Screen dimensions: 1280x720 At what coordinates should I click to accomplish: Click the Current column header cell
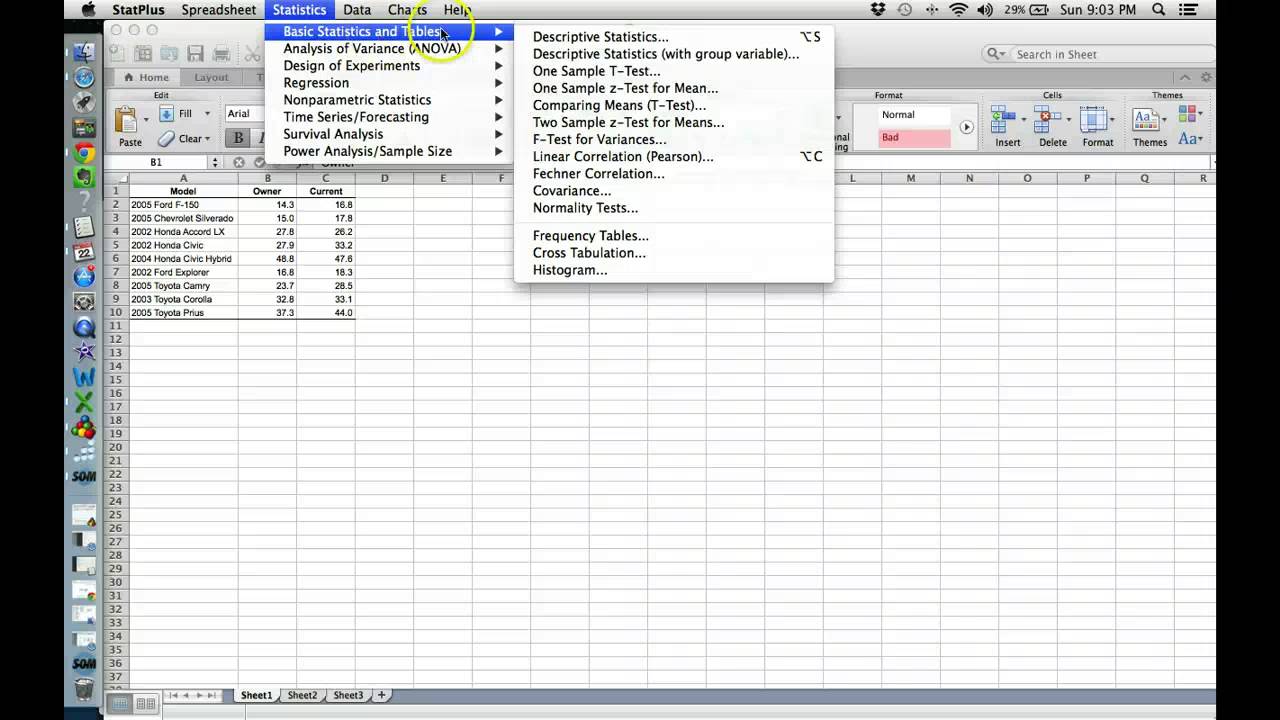tap(326, 191)
